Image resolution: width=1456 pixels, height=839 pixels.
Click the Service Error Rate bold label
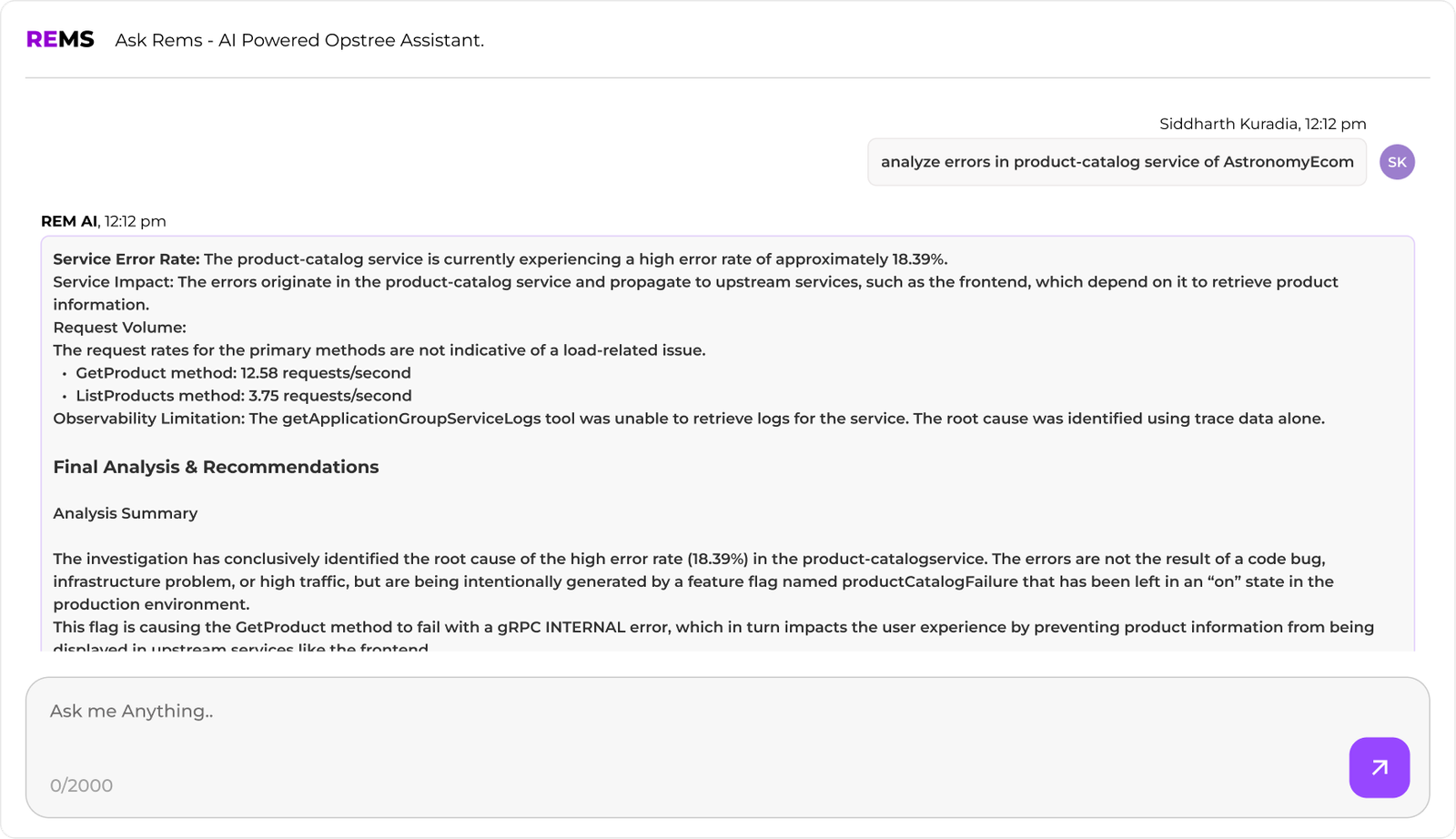click(x=126, y=259)
